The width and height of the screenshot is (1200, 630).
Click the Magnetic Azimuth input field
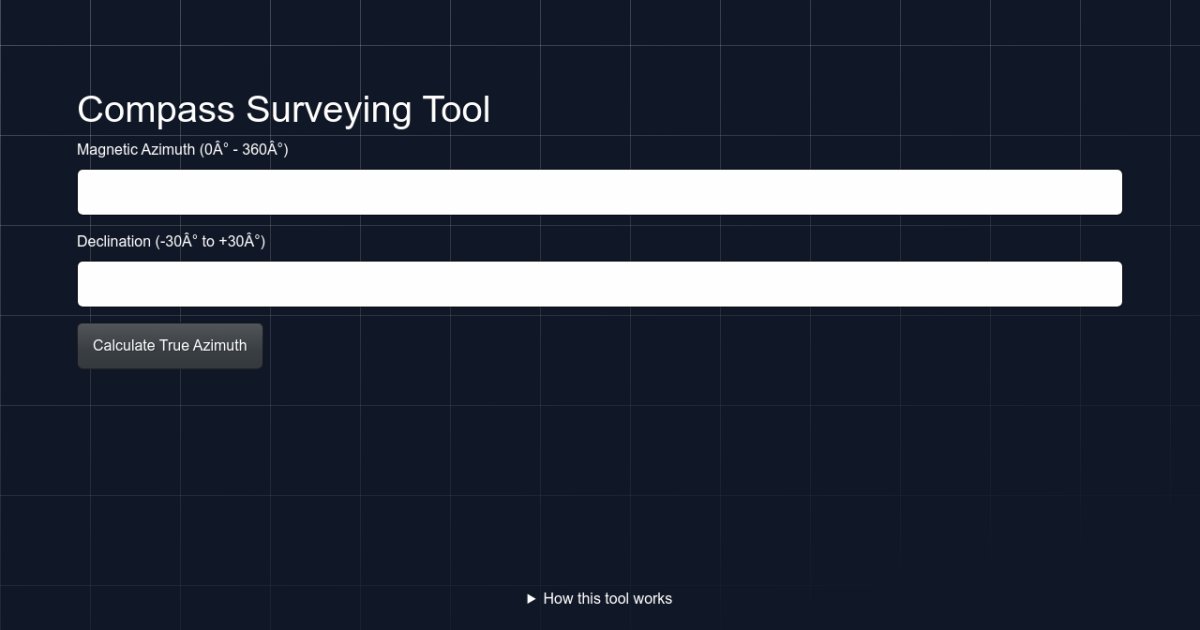[600, 192]
